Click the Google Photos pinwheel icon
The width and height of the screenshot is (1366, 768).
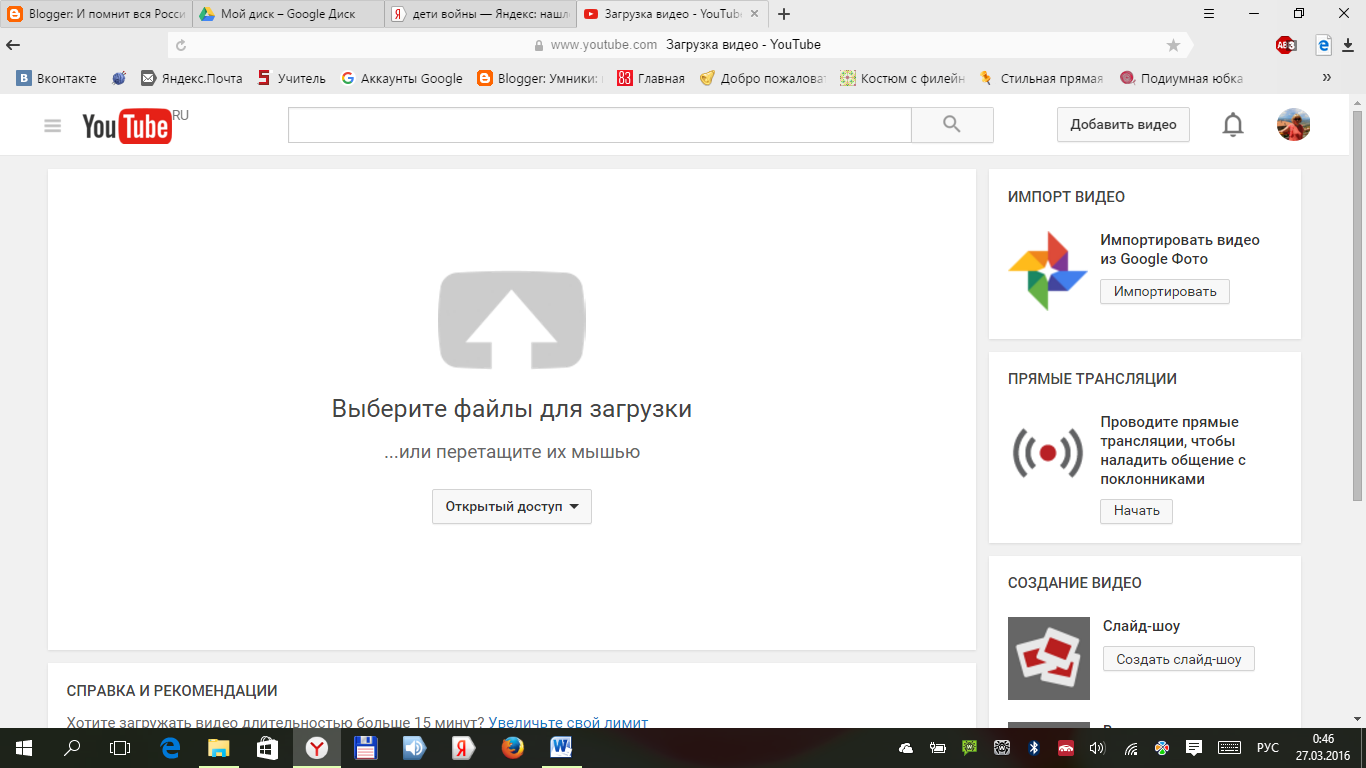tap(1047, 270)
